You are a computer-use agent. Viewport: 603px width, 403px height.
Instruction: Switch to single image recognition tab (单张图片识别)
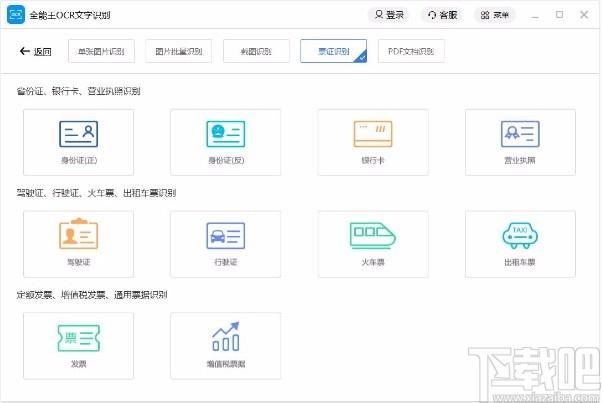click(102, 51)
